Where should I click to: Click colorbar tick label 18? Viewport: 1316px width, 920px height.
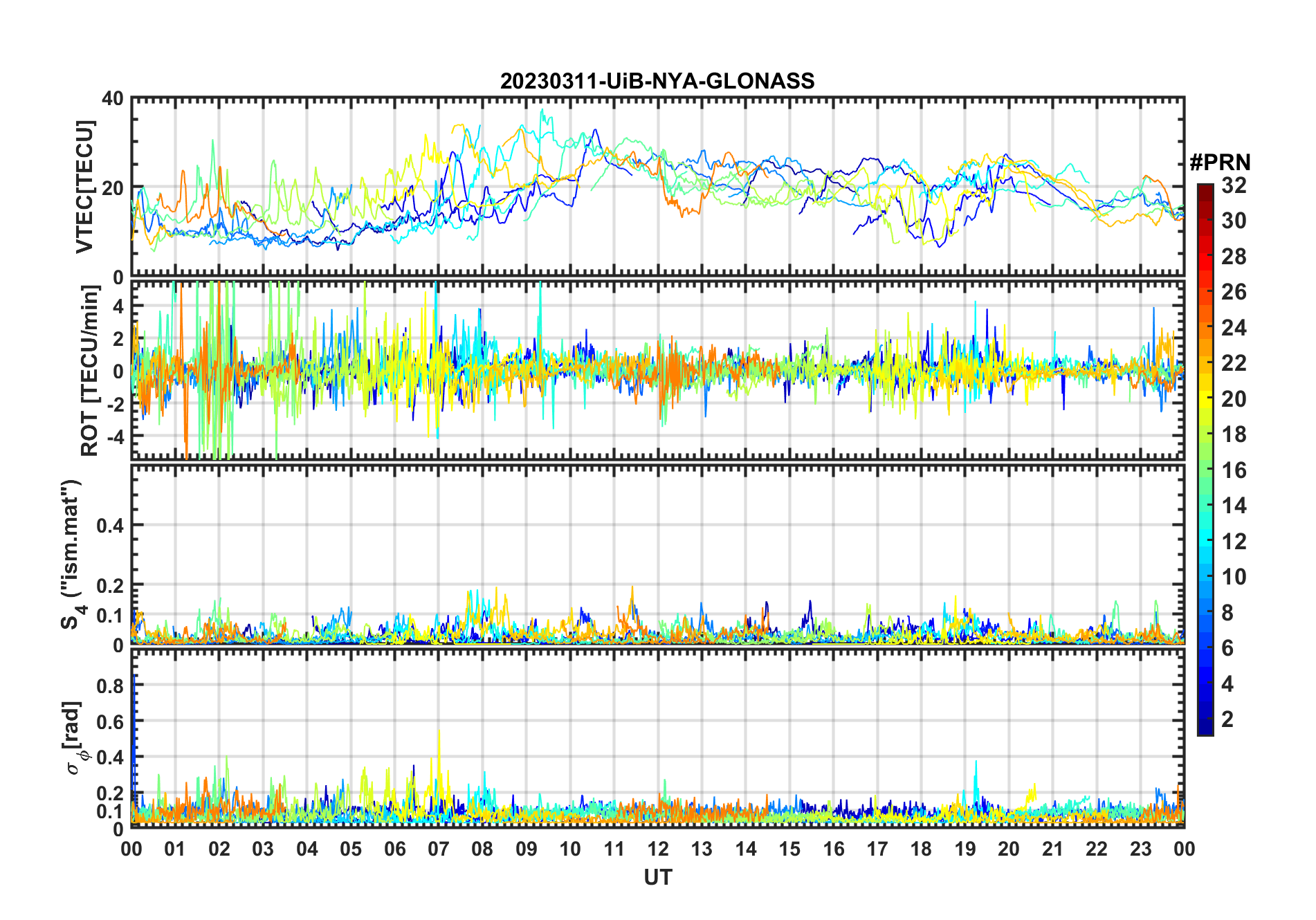(x=1234, y=434)
